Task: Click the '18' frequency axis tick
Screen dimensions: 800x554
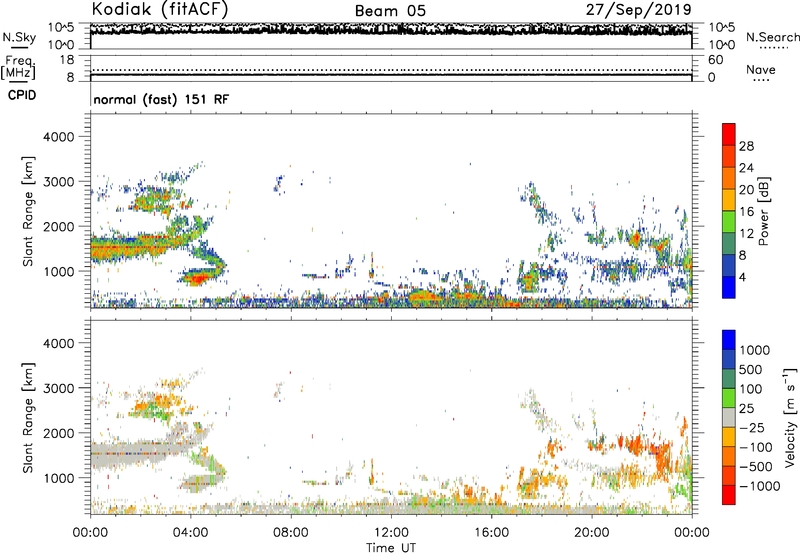Action: pyautogui.click(x=67, y=60)
